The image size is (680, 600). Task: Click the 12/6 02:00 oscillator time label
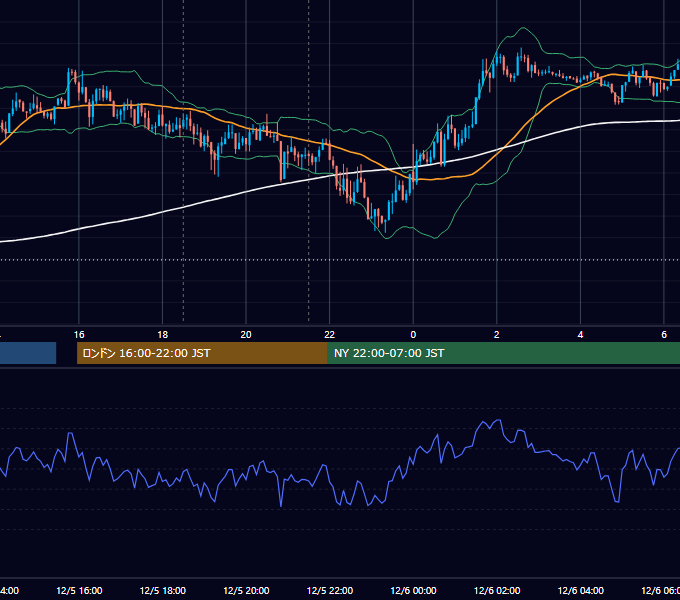pyautogui.click(x=497, y=591)
